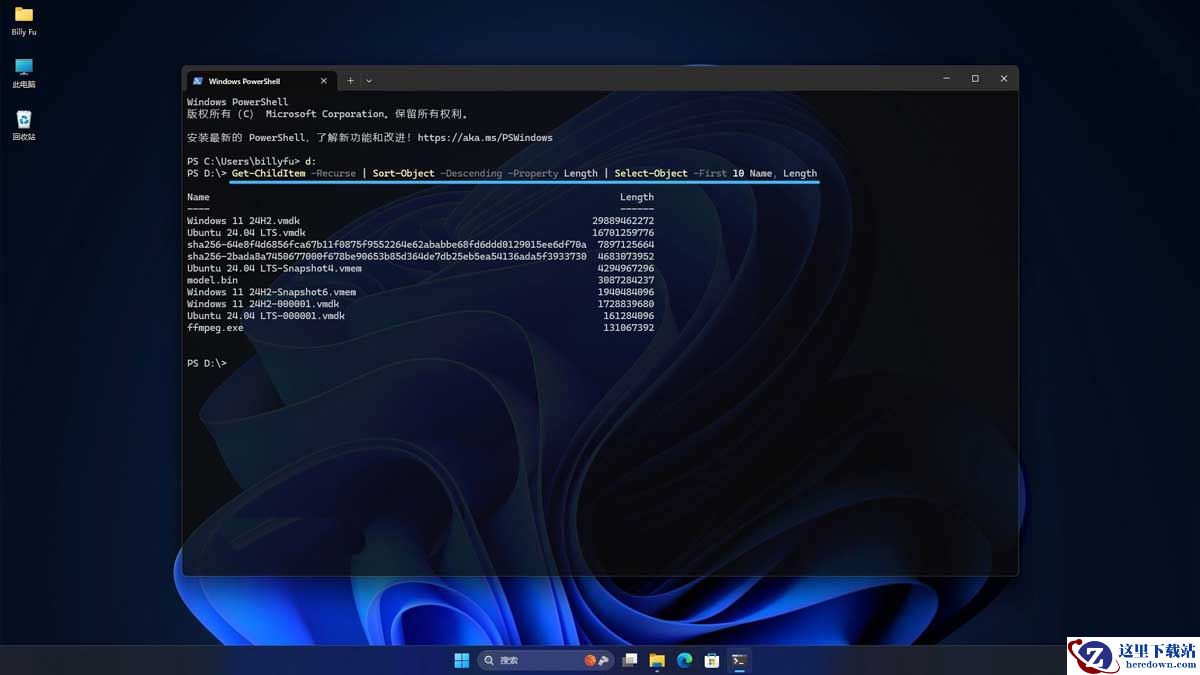This screenshot has width=1200, height=675.
Task: Click the ffmpeg.exe file name
Action: 215,328
